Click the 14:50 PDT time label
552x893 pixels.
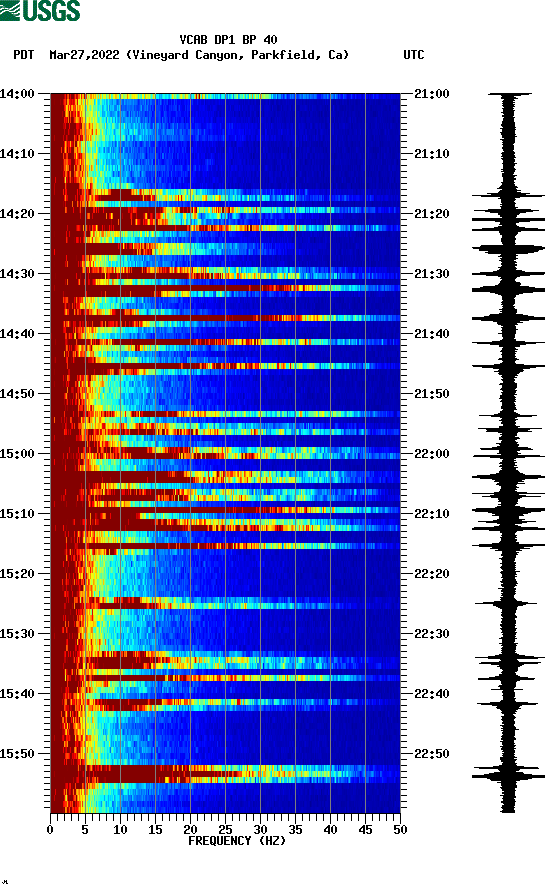click(x=17, y=394)
